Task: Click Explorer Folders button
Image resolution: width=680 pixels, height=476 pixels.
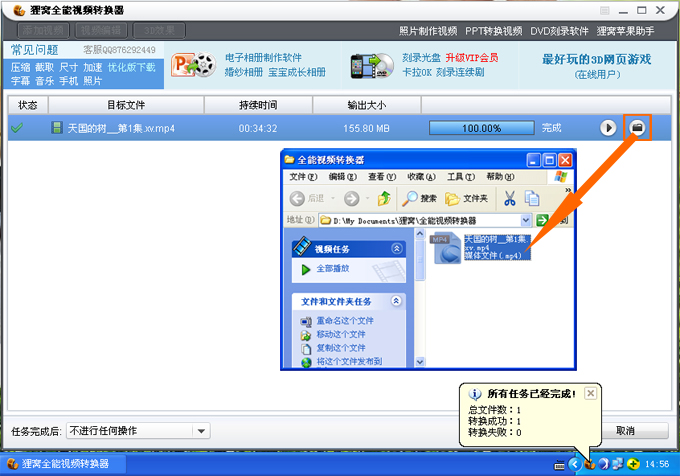Action: click(x=466, y=199)
